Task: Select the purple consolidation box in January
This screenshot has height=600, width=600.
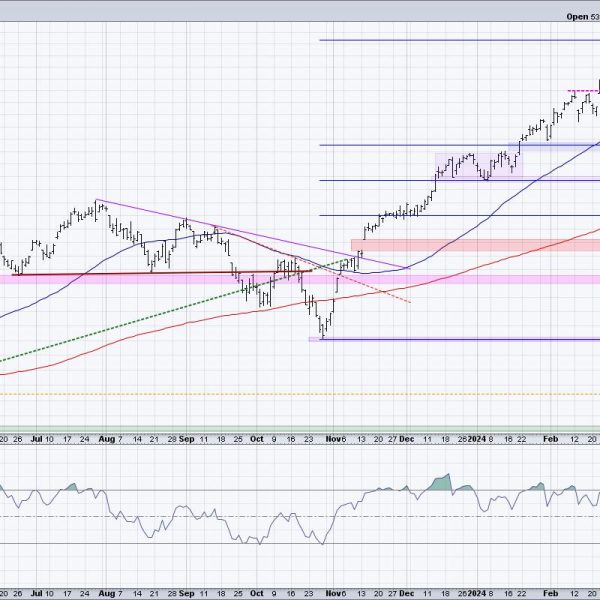Action: [x=479, y=165]
